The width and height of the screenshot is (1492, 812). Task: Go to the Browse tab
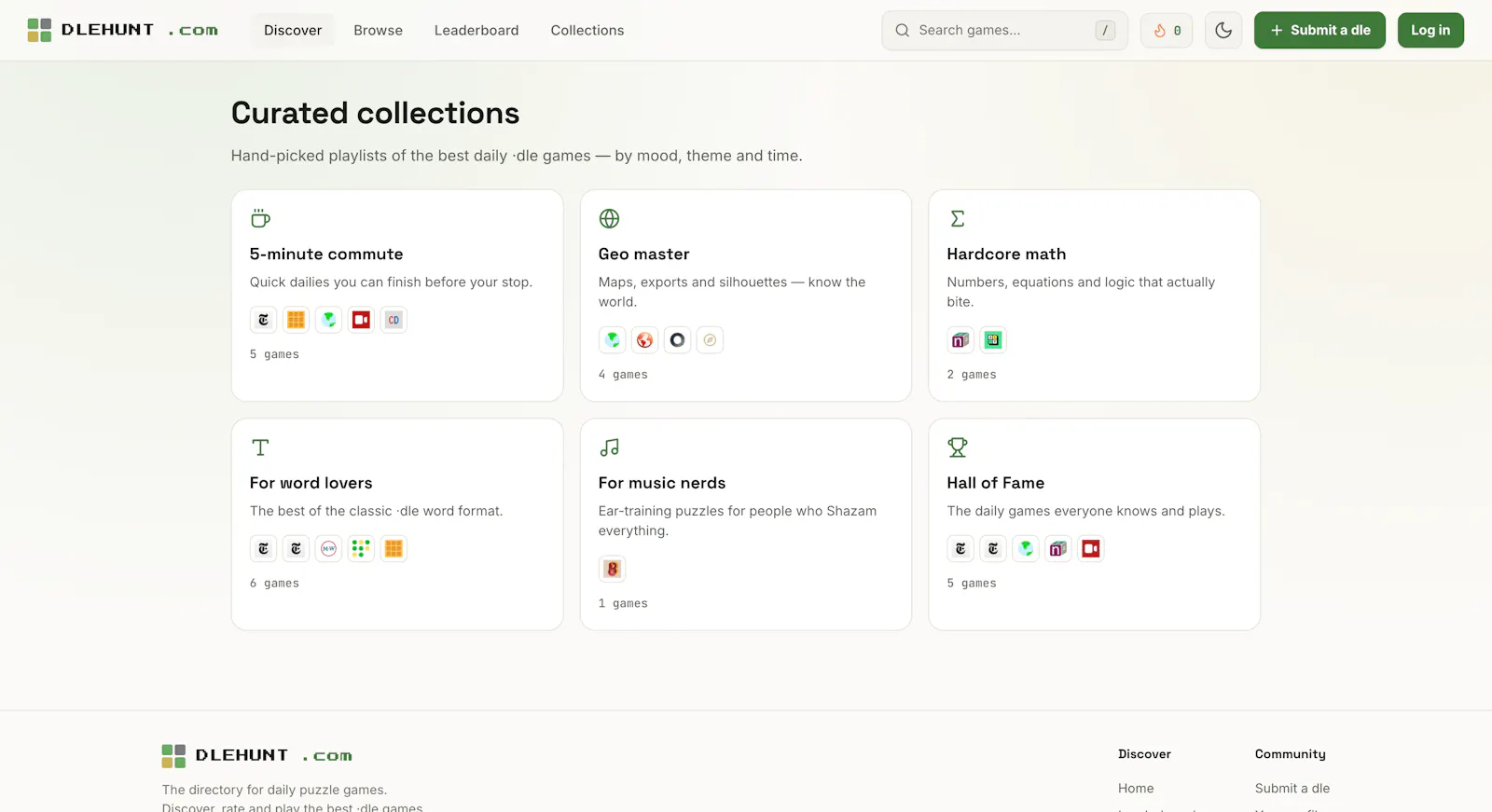point(378,30)
